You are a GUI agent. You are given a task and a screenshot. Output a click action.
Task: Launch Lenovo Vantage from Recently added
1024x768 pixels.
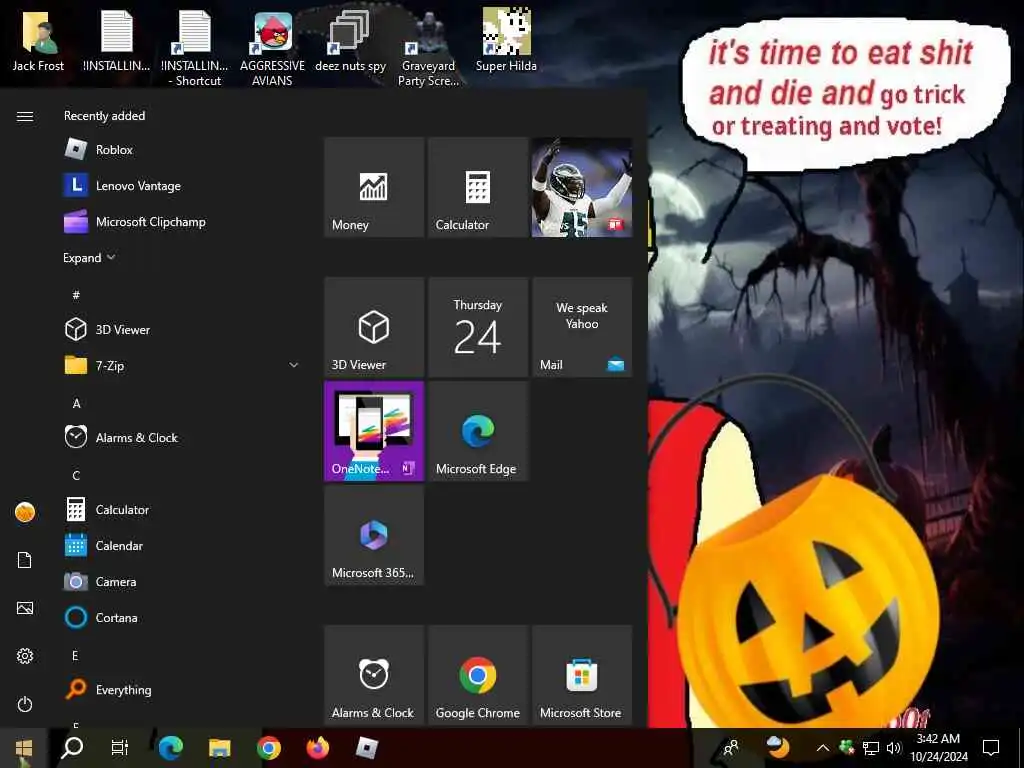(x=181, y=185)
